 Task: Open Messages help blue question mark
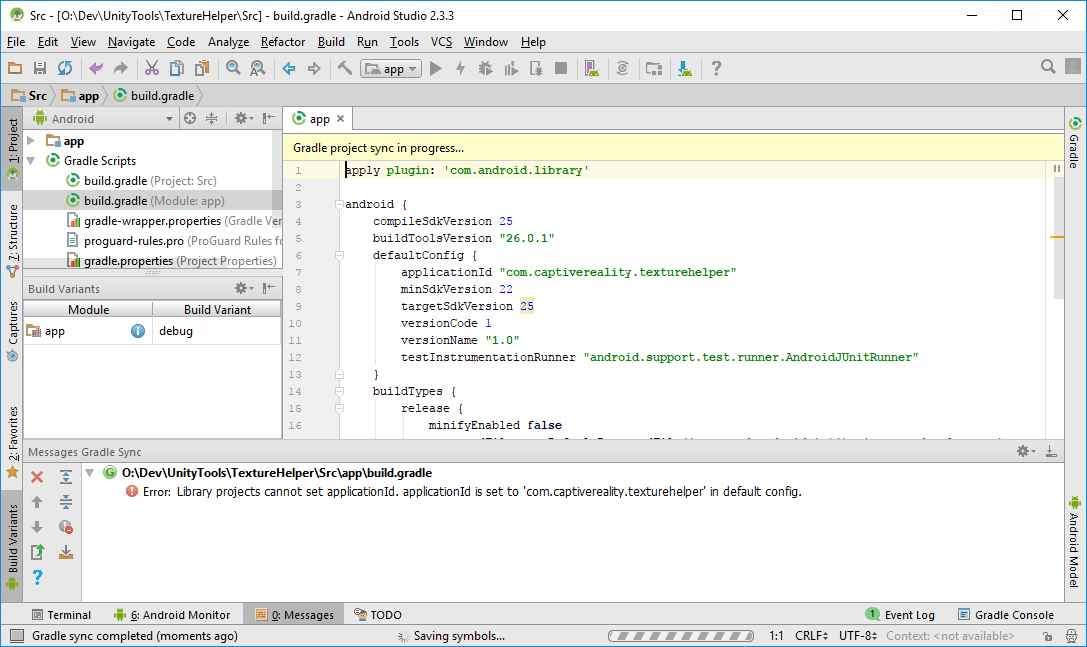[37, 577]
